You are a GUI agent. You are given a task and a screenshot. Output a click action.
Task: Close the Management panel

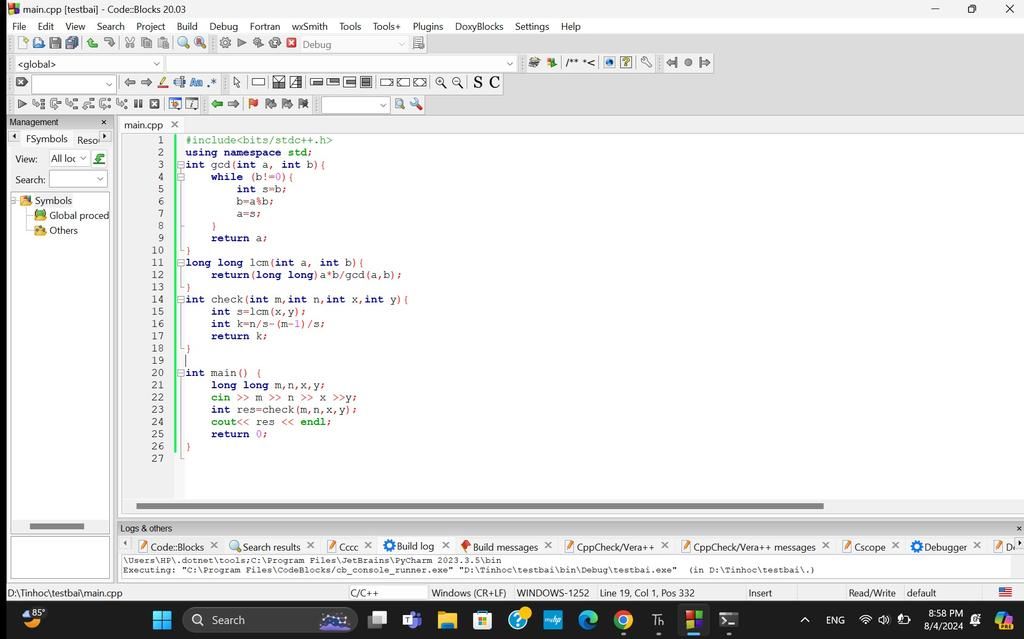click(104, 122)
